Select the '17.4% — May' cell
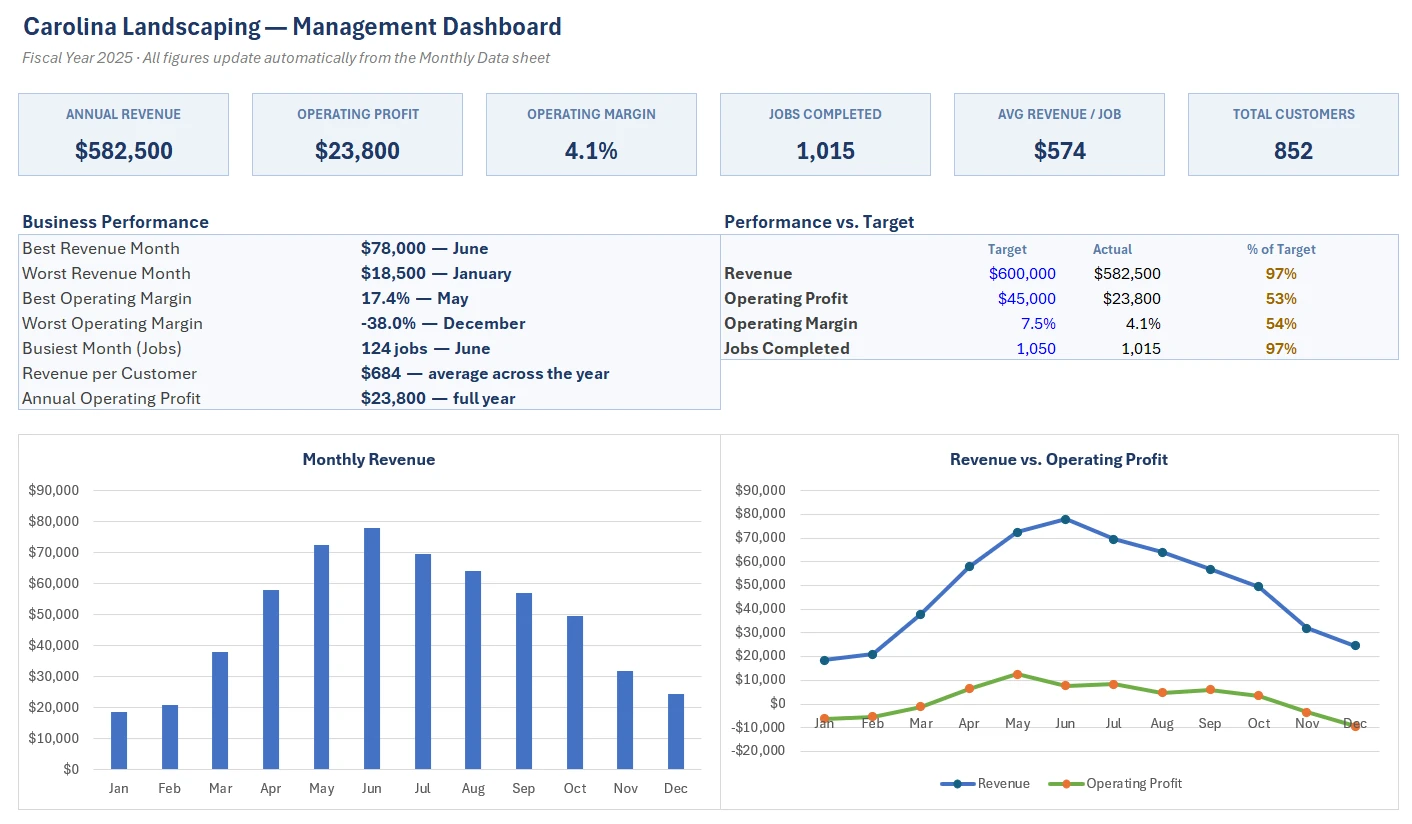 click(x=415, y=298)
